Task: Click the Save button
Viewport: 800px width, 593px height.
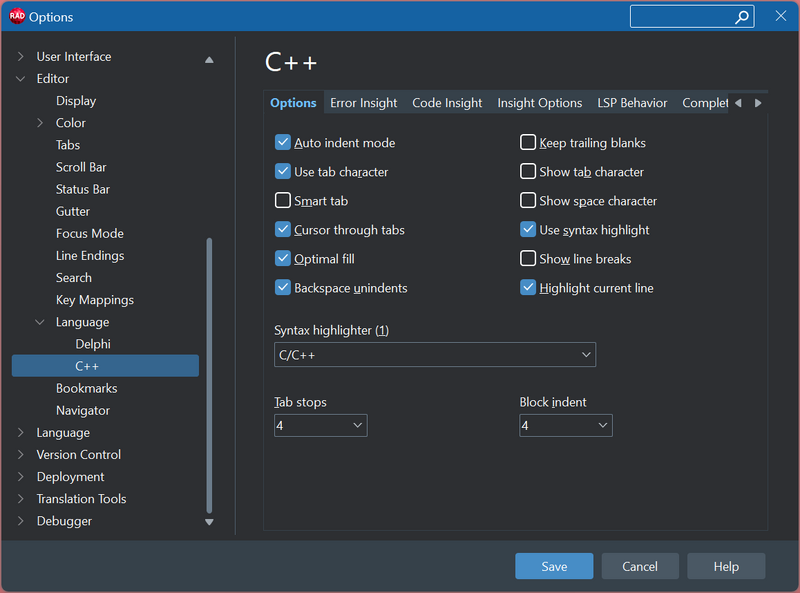Action: click(554, 566)
